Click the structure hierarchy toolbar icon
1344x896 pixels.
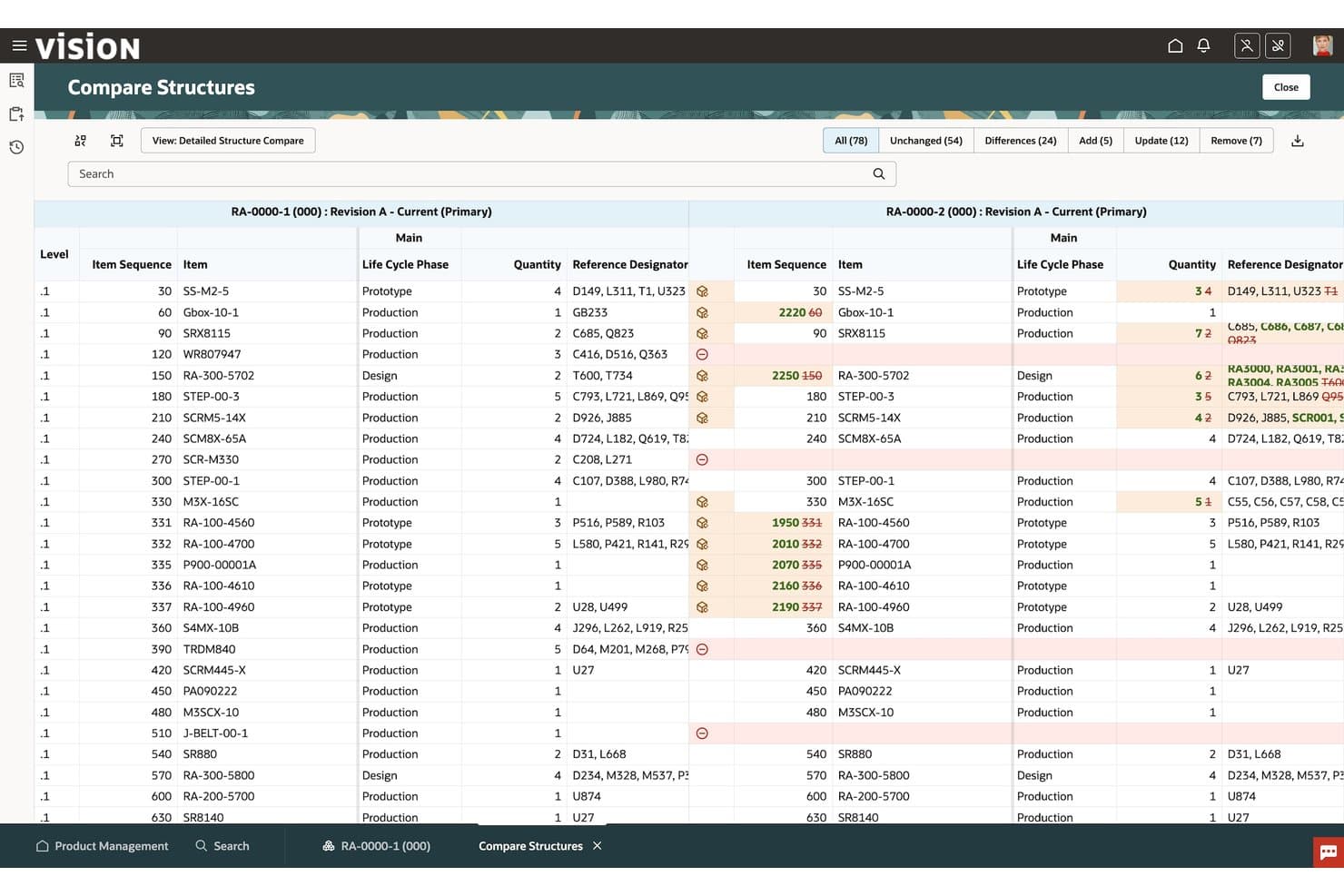pyautogui.click(x=81, y=141)
